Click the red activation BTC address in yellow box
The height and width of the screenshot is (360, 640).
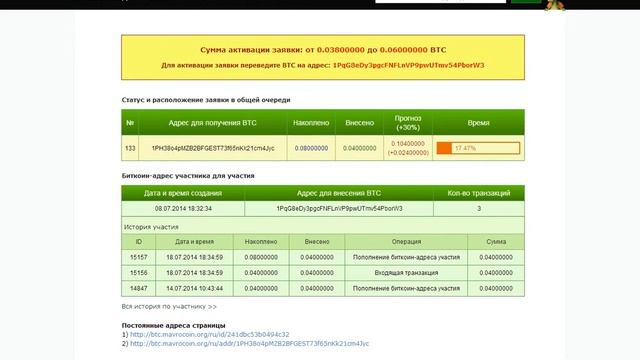(409, 65)
